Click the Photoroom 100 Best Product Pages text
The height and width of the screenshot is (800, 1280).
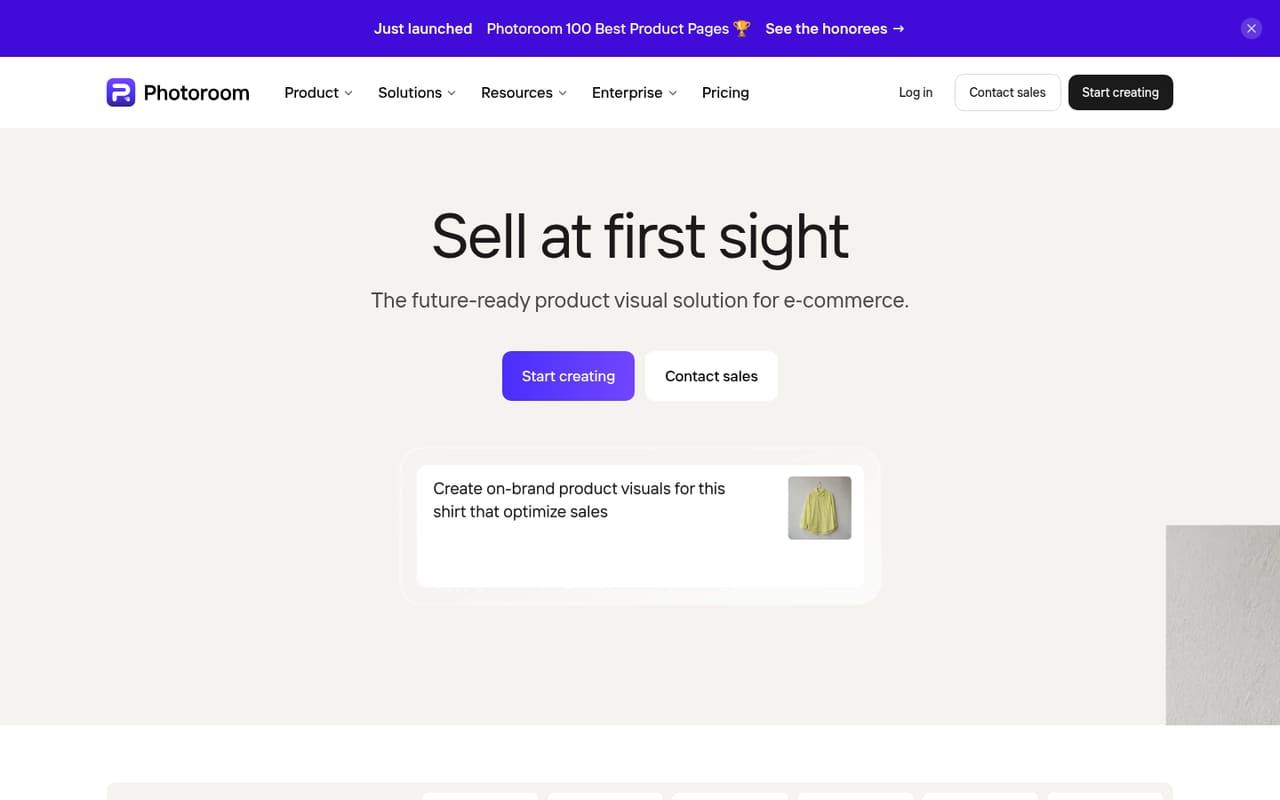coord(618,29)
